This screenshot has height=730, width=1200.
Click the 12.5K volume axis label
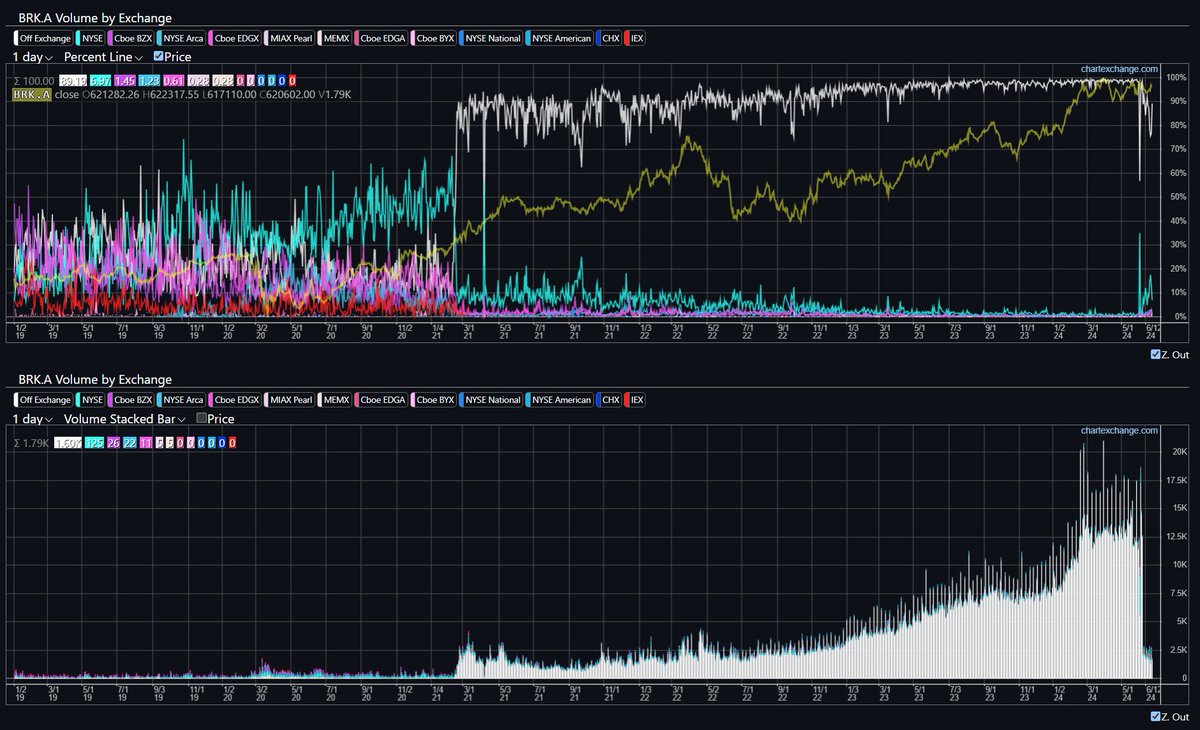[1175, 537]
